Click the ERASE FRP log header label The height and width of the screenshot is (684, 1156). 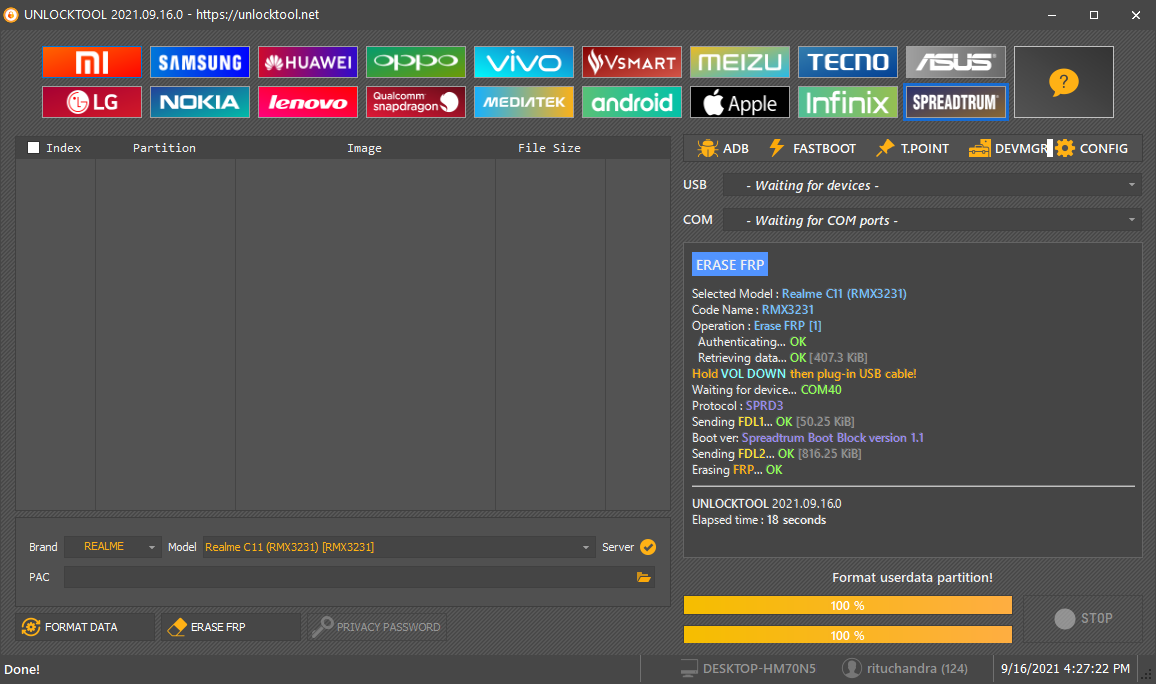(x=730, y=265)
